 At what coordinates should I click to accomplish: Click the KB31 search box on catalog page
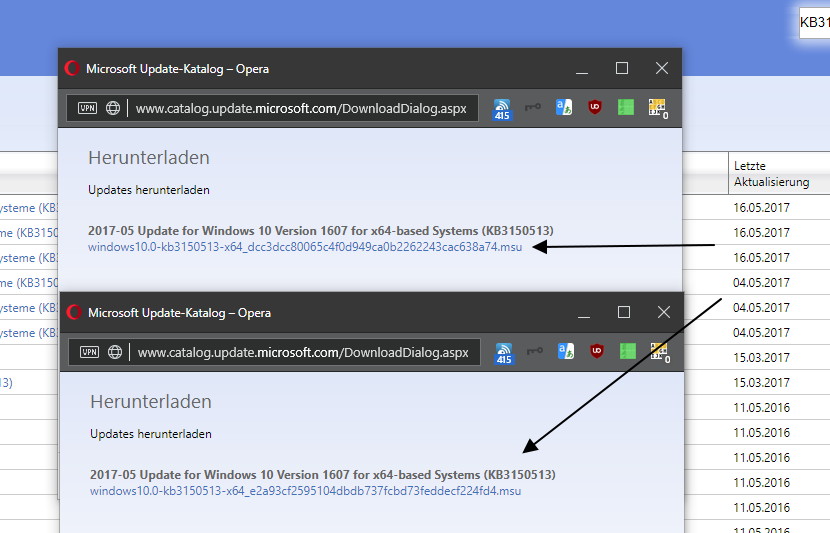pos(814,23)
